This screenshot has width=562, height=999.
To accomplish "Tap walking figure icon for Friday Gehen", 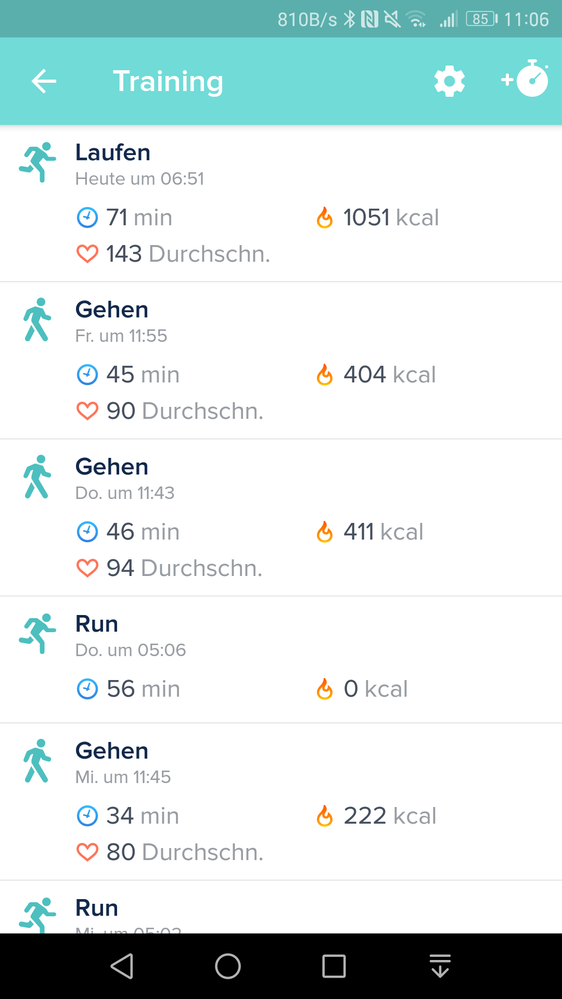I will click(37, 319).
